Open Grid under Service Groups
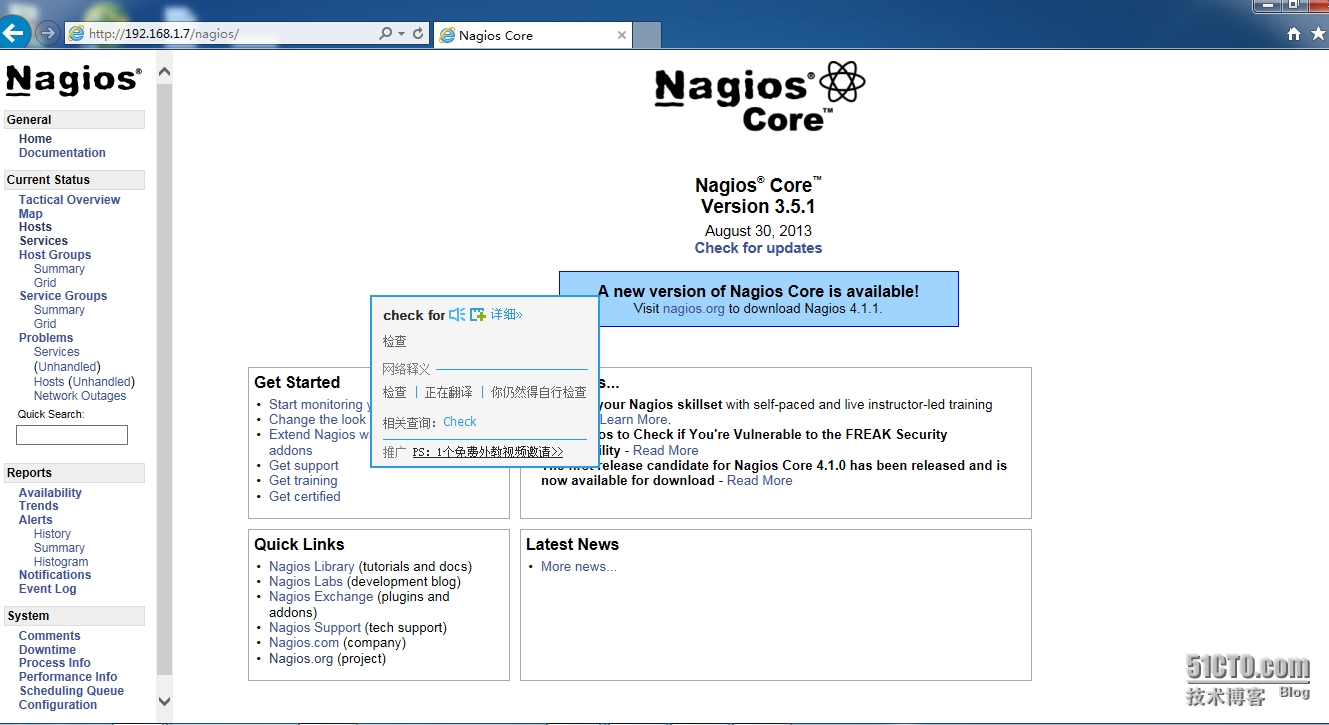This screenshot has width=1329, height=725. point(45,324)
